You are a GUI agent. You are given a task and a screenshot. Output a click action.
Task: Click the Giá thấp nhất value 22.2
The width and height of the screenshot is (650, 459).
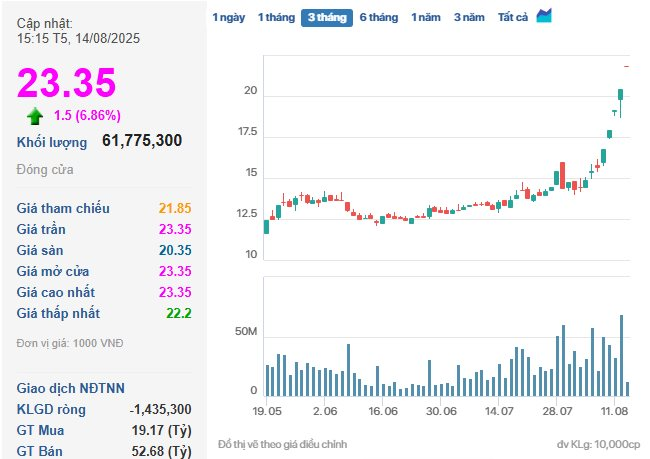tap(179, 313)
